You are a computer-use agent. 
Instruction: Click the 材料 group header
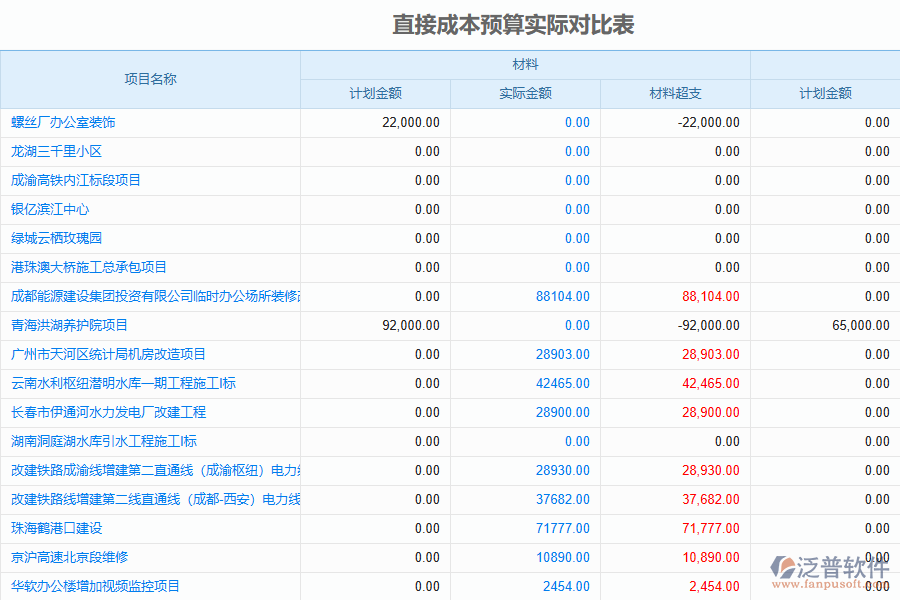(525, 64)
